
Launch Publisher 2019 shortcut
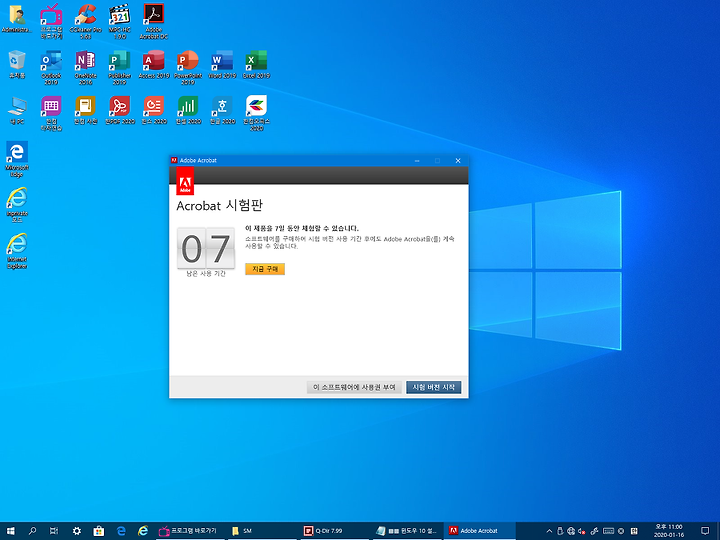[120, 67]
